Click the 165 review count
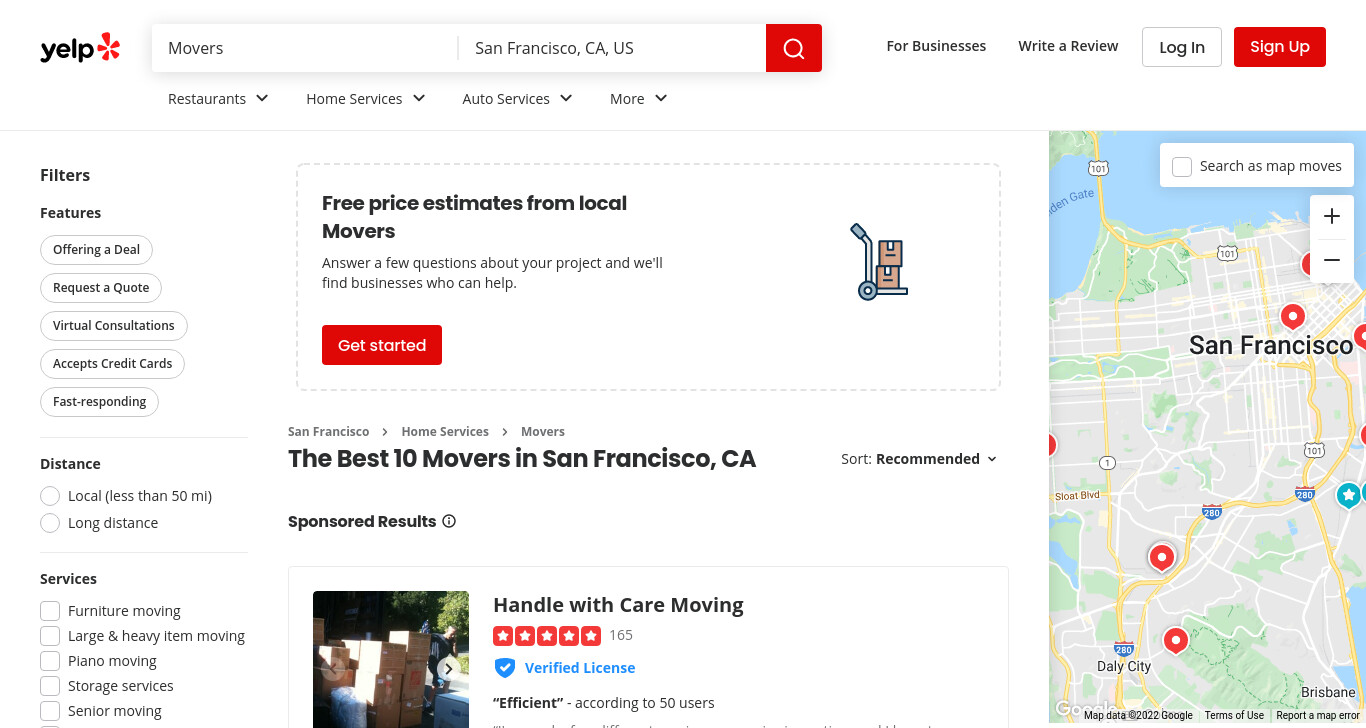The image size is (1366, 728). tap(621, 635)
